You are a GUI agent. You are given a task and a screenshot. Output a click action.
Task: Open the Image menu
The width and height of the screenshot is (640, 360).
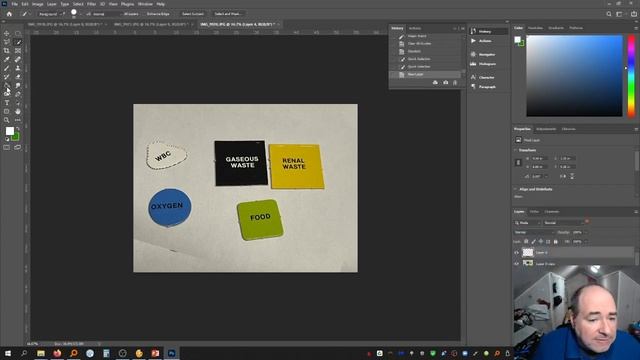(x=37, y=4)
